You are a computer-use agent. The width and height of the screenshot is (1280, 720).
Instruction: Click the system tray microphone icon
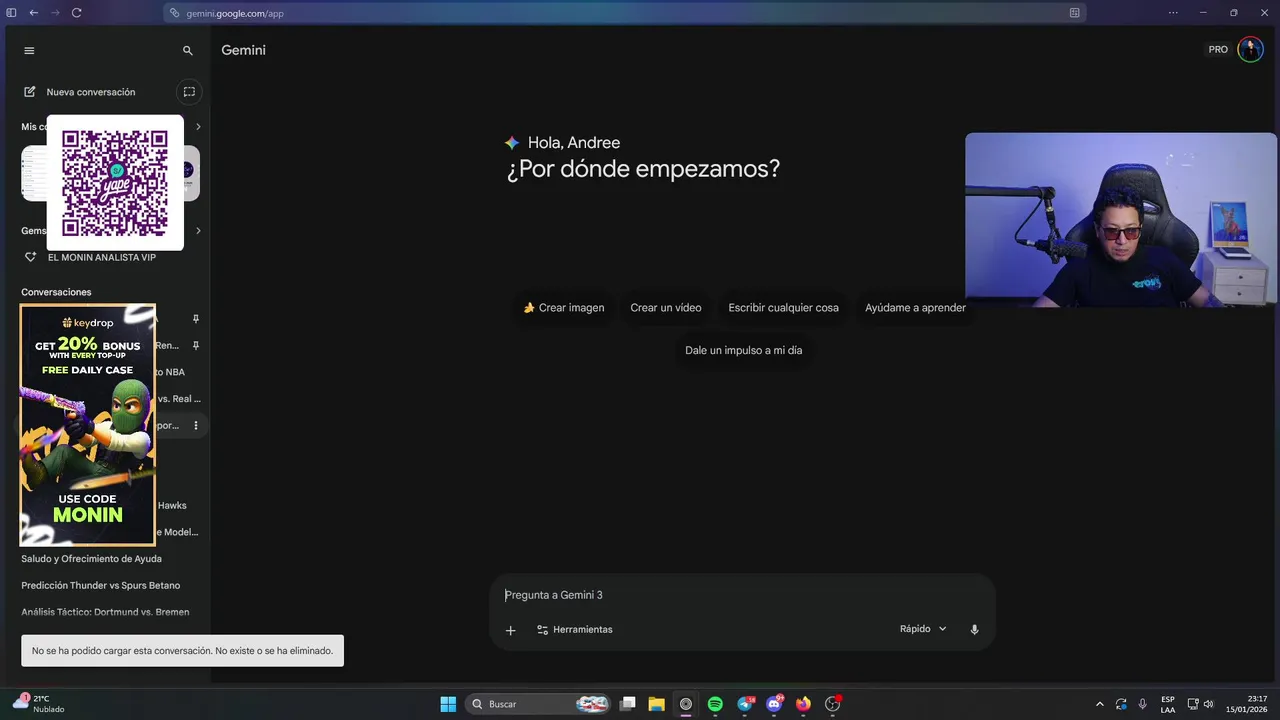(x=1143, y=704)
